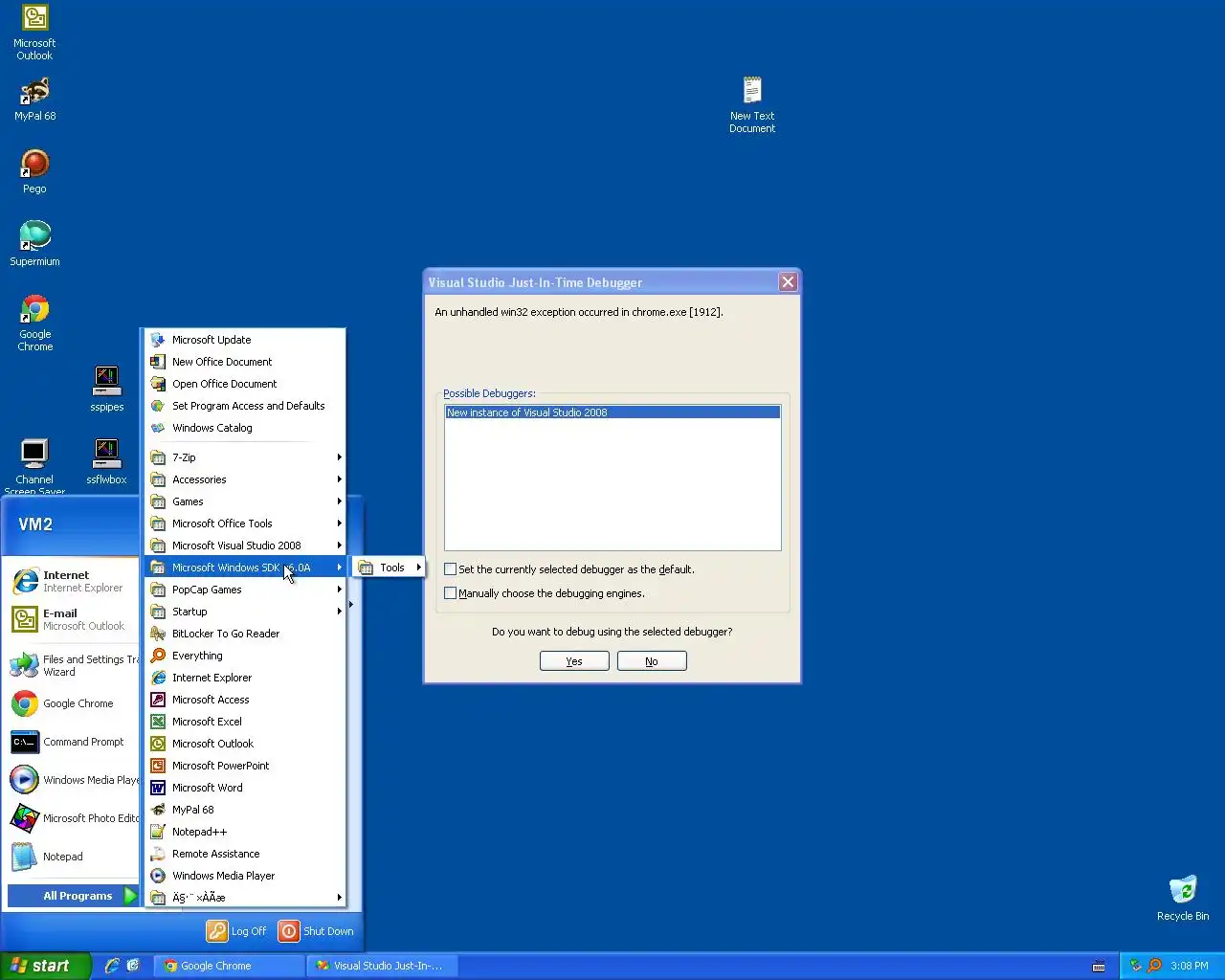1225x980 pixels.
Task: Select the Google Chrome desktop icon
Action: (34, 323)
